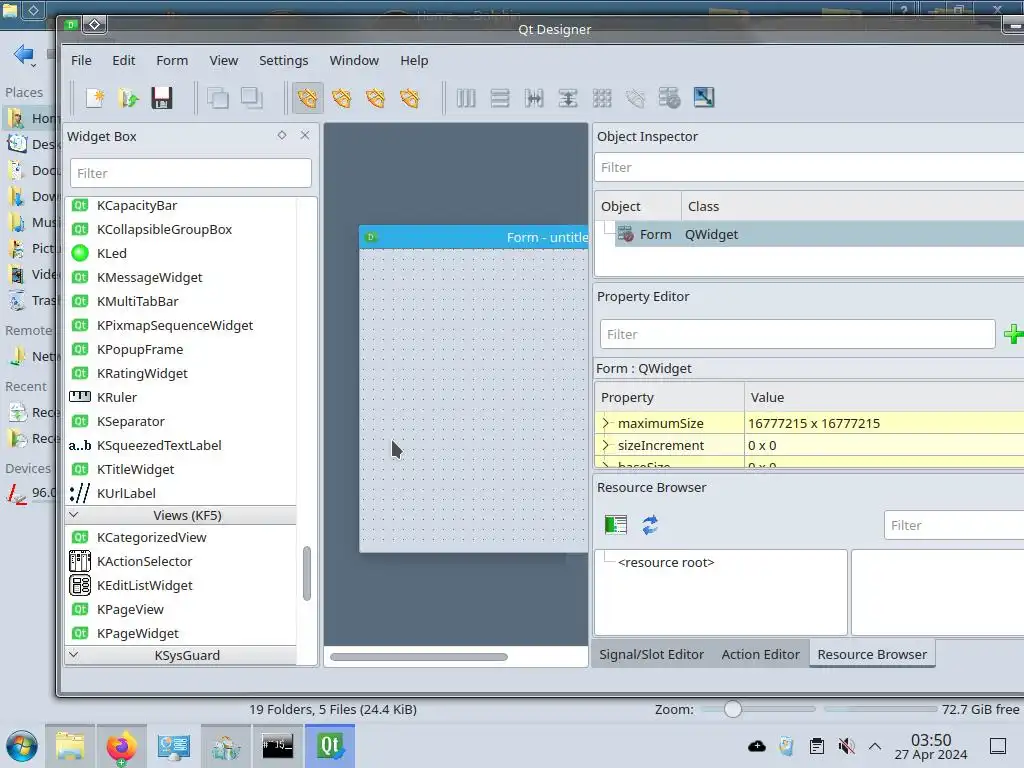Open the Window menu

354,60
